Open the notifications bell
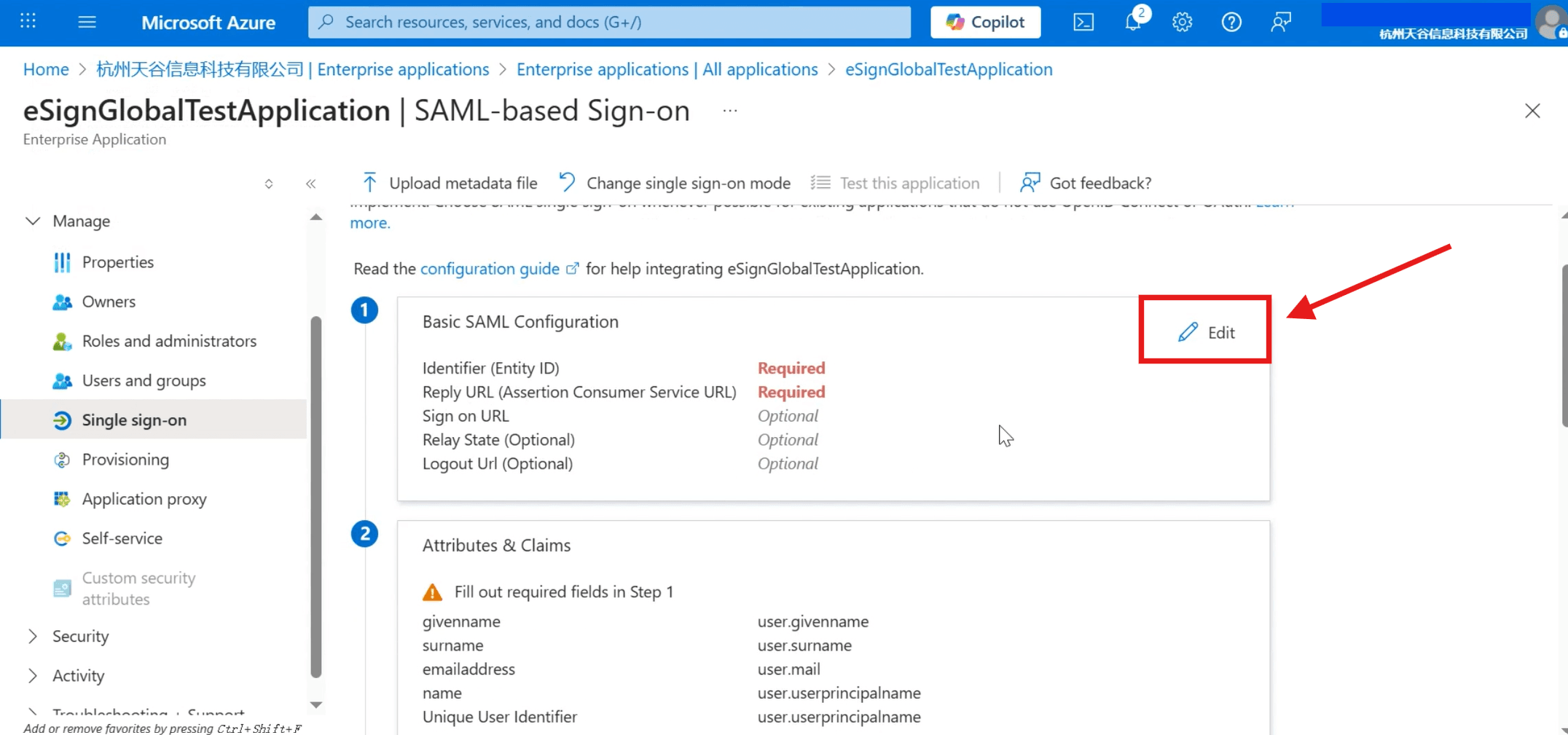Screen dimensions: 1568x735 coord(1133,21)
